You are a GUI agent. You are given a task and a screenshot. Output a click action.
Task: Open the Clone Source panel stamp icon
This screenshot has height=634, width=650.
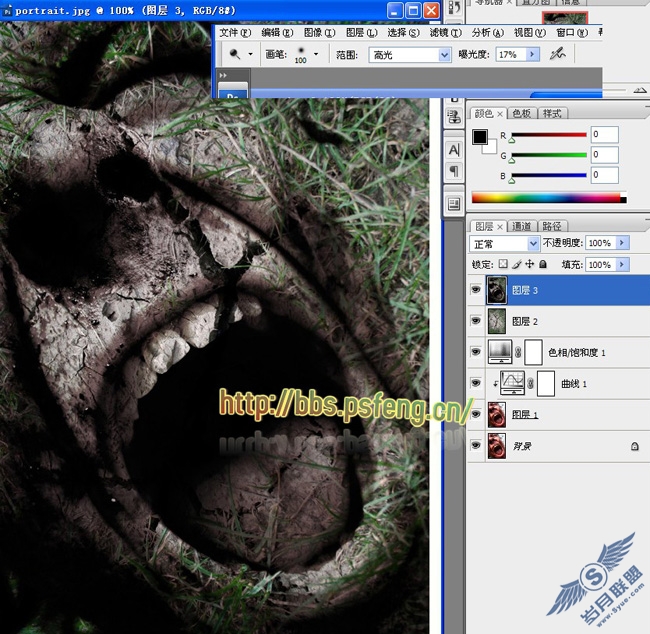pyautogui.click(x=454, y=117)
